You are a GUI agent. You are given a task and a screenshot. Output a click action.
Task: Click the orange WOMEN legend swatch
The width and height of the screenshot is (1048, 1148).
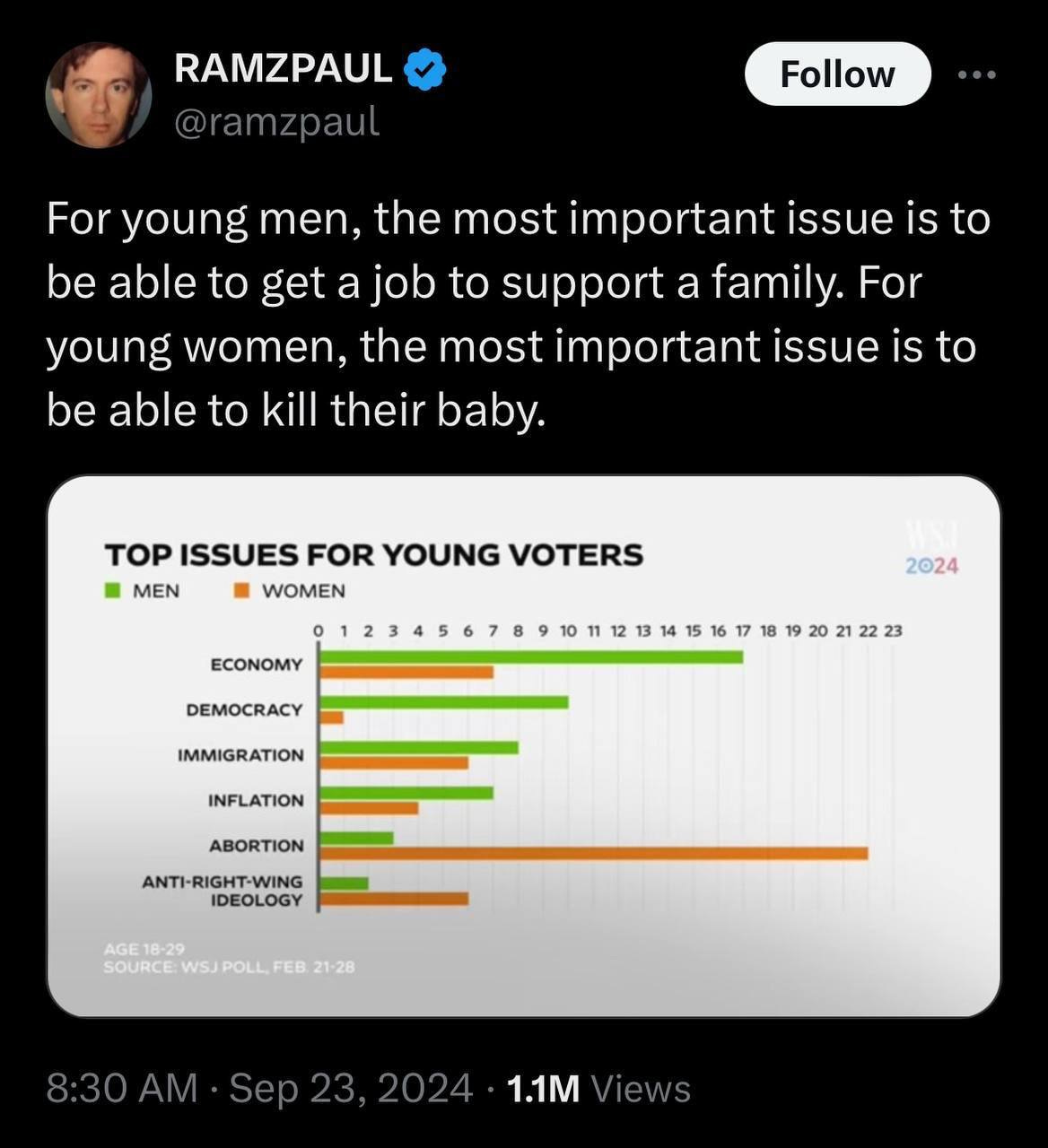241,590
